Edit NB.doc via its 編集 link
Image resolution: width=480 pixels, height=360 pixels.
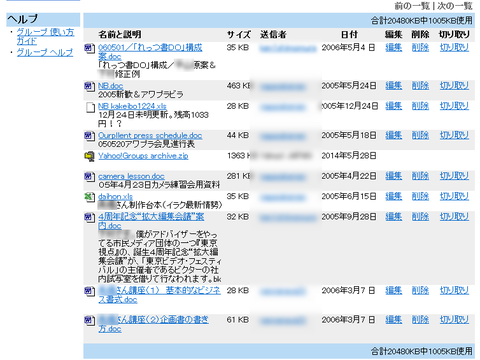[393, 86]
